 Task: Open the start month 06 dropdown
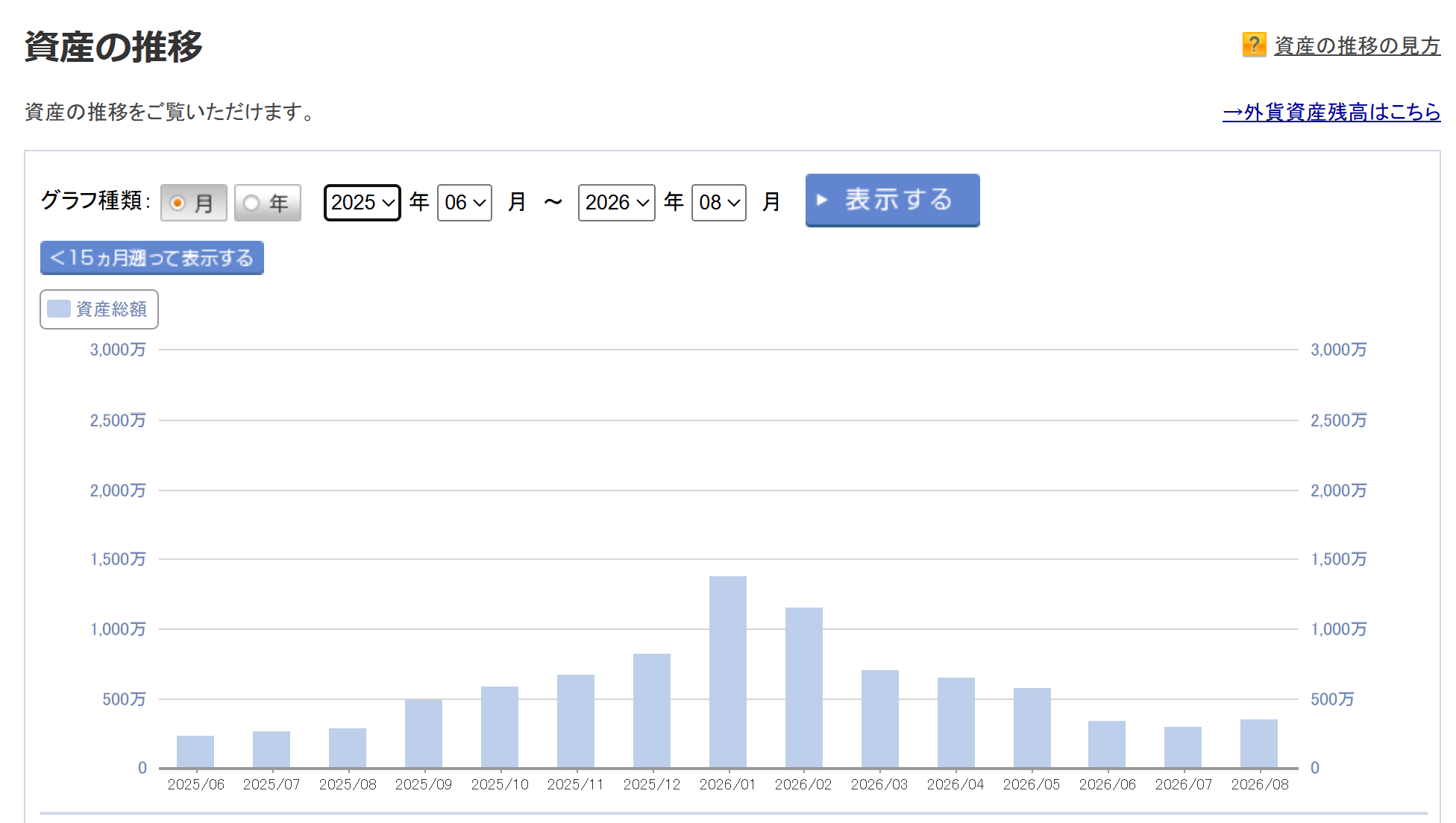coord(465,203)
